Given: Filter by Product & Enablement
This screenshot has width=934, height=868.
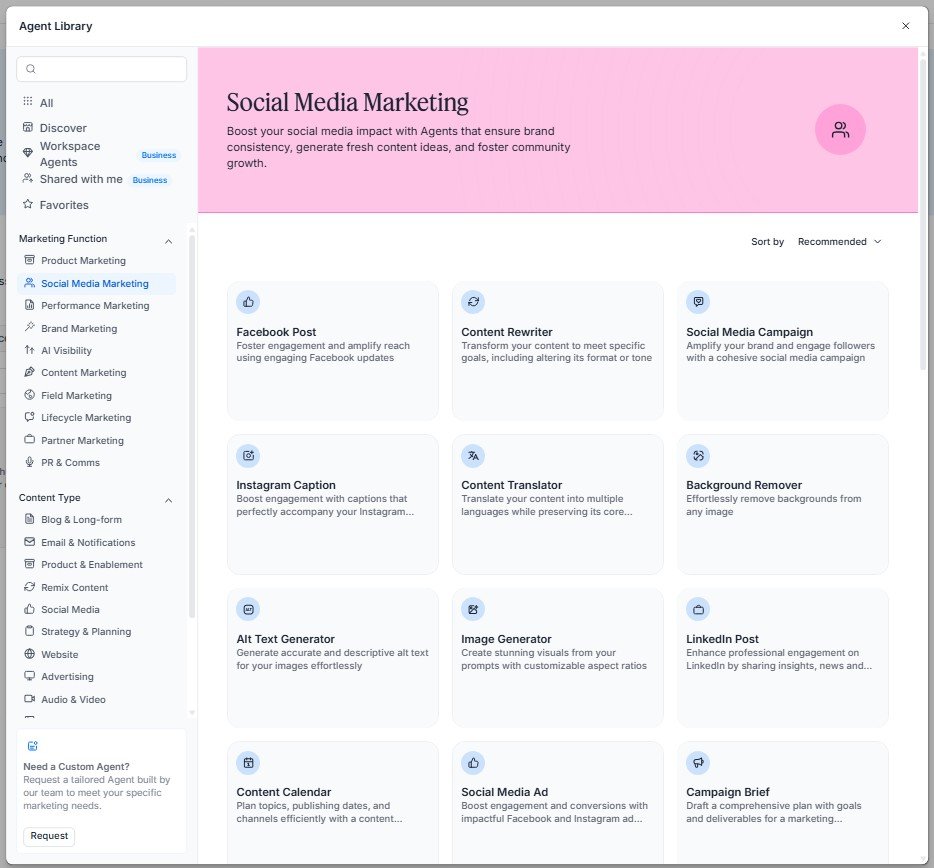Looking at the screenshot, I should [96, 565].
